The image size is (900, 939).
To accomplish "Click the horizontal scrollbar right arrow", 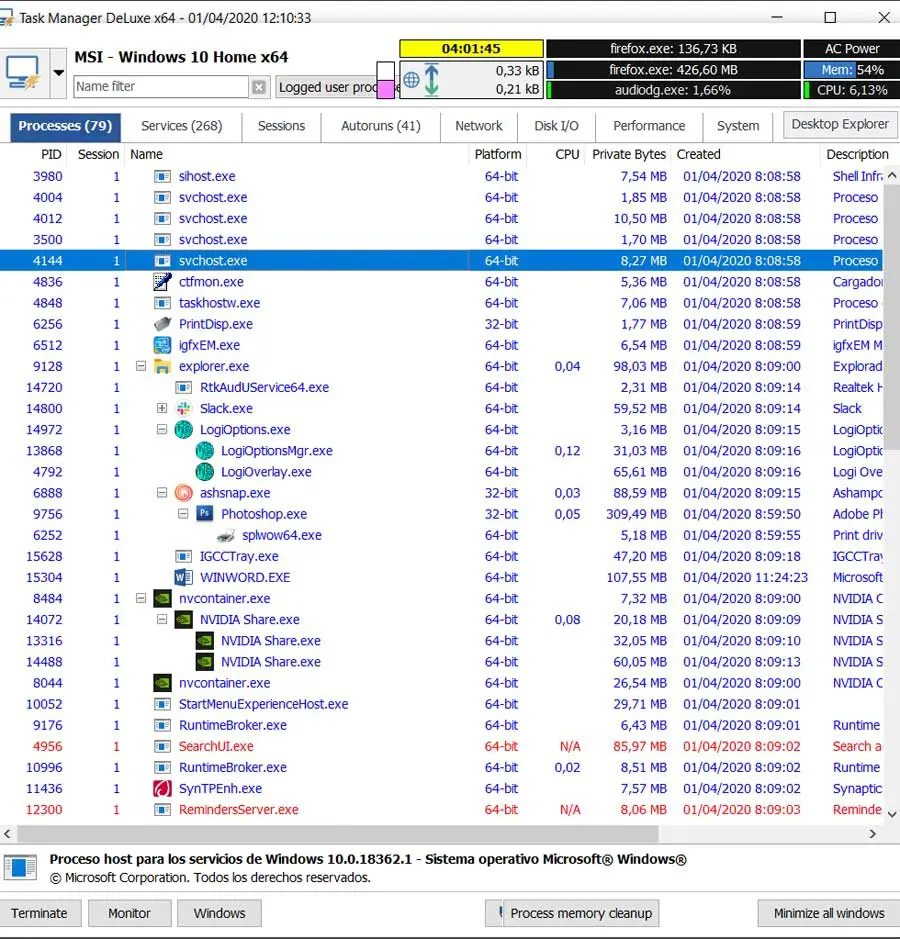I will [x=872, y=834].
